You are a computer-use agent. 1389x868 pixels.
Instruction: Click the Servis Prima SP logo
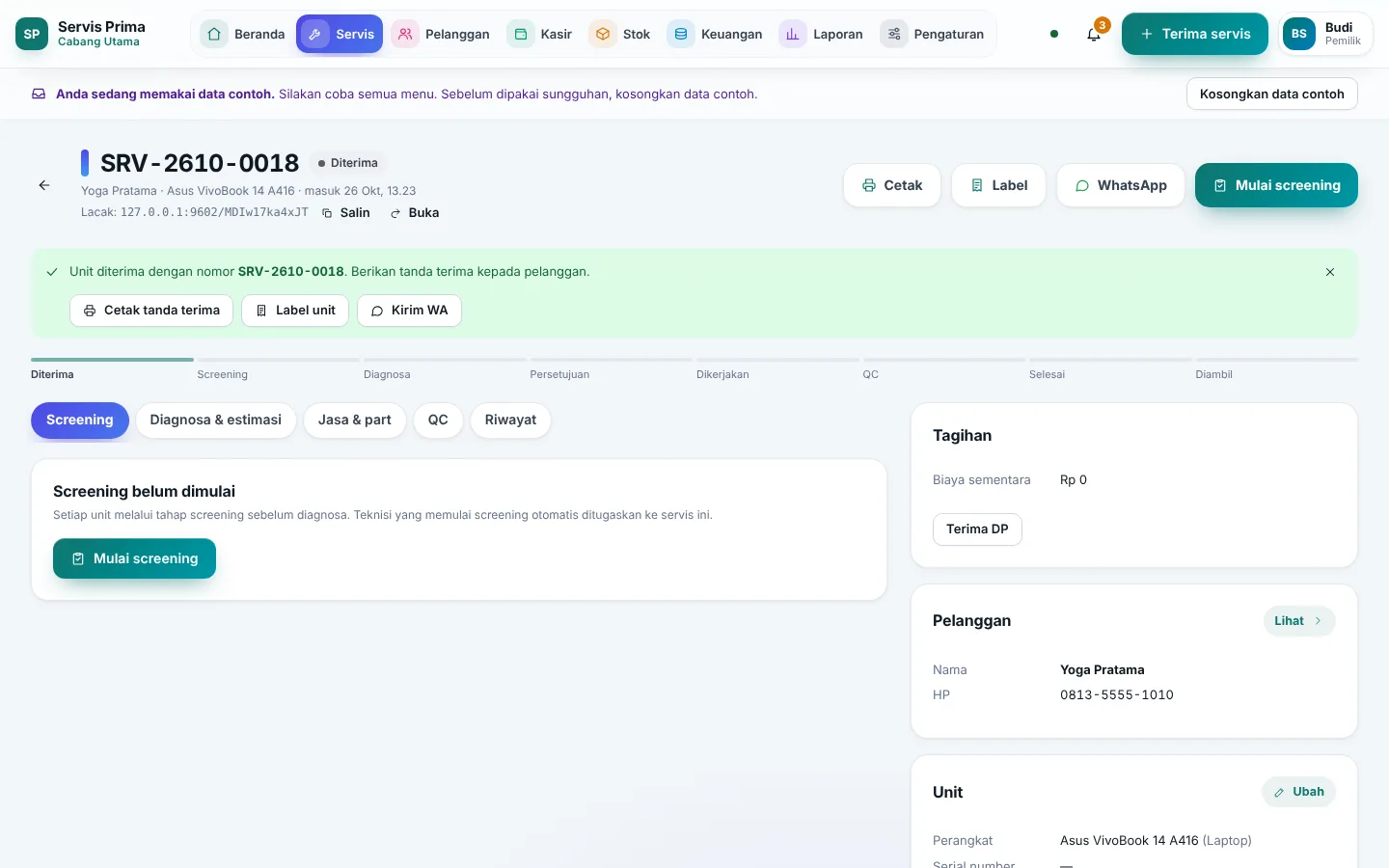click(x=32, y=34)
